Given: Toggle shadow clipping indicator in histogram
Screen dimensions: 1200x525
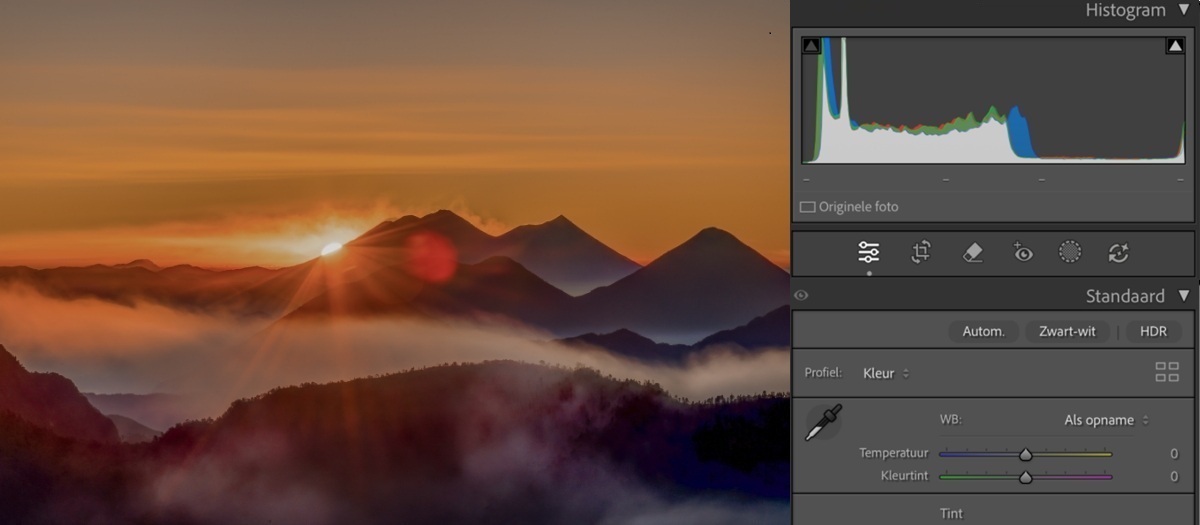Looking at the screenshot, I should click(x=811, y=46).
